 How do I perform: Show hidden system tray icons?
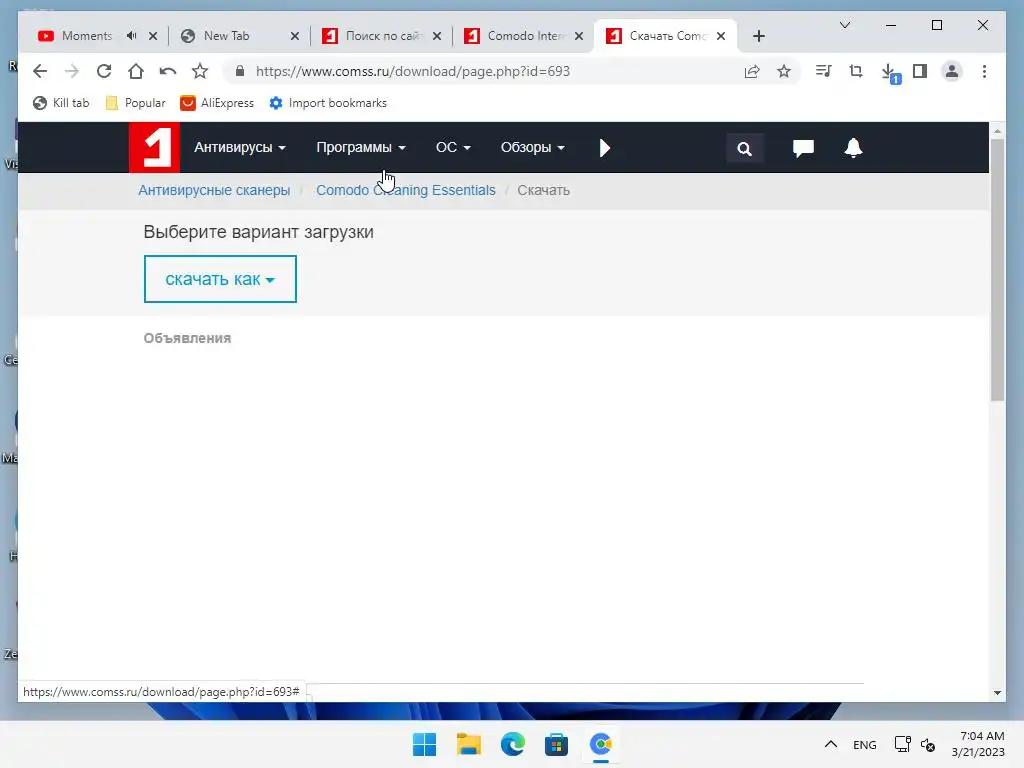tap(831, 744)
